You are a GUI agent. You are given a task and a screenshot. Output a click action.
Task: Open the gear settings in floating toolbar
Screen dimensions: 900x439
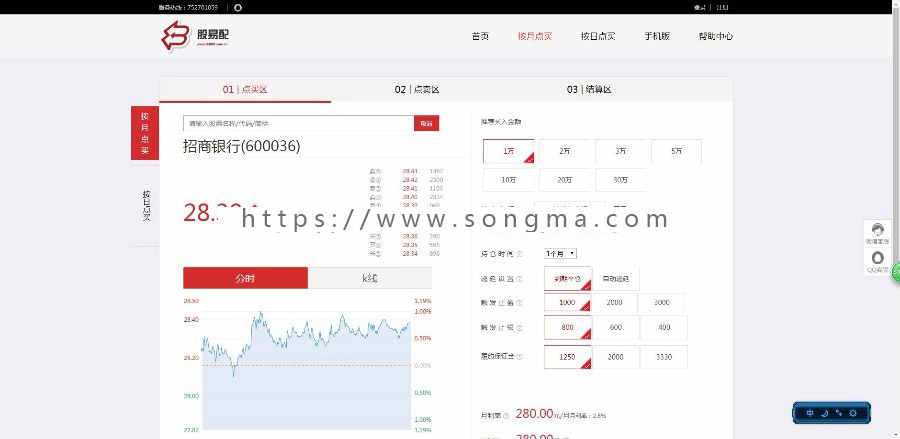[853, 413]
